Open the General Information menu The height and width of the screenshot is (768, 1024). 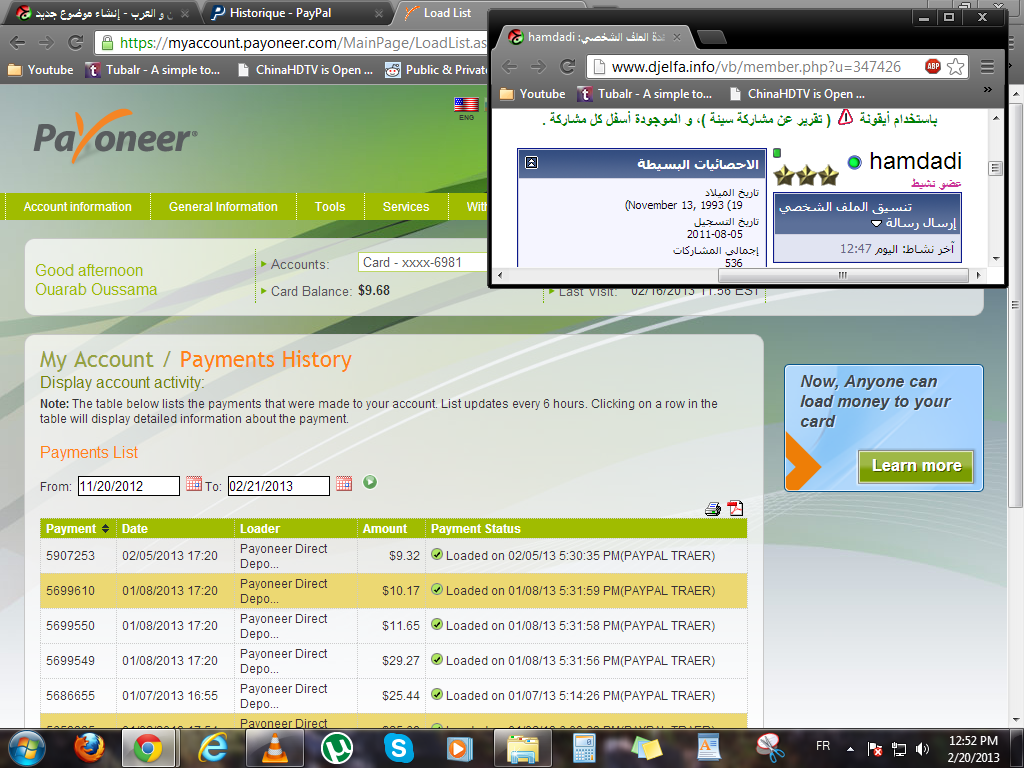(x=223, y=206)
